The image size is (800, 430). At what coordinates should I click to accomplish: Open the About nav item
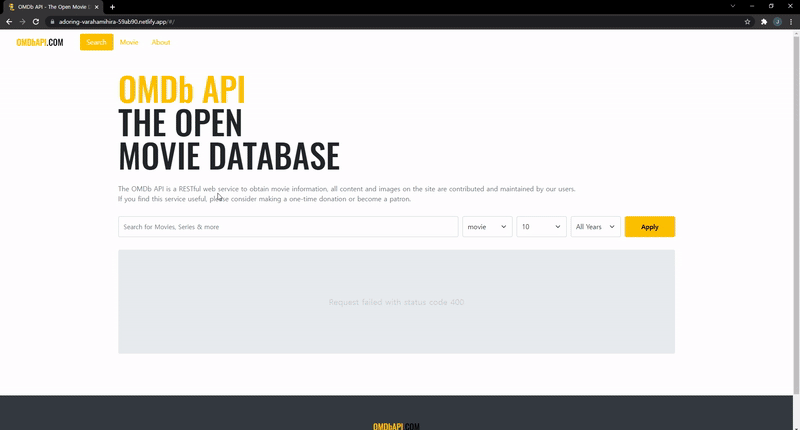[x=161, y=42]
